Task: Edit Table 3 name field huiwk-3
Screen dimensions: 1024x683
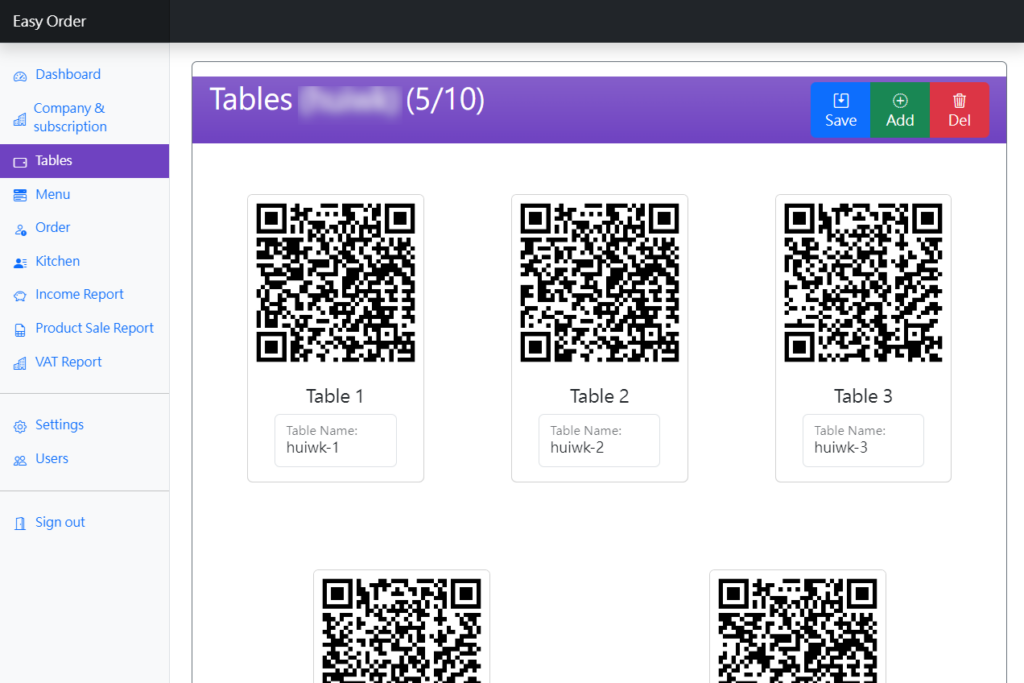Action: (863, 441)
